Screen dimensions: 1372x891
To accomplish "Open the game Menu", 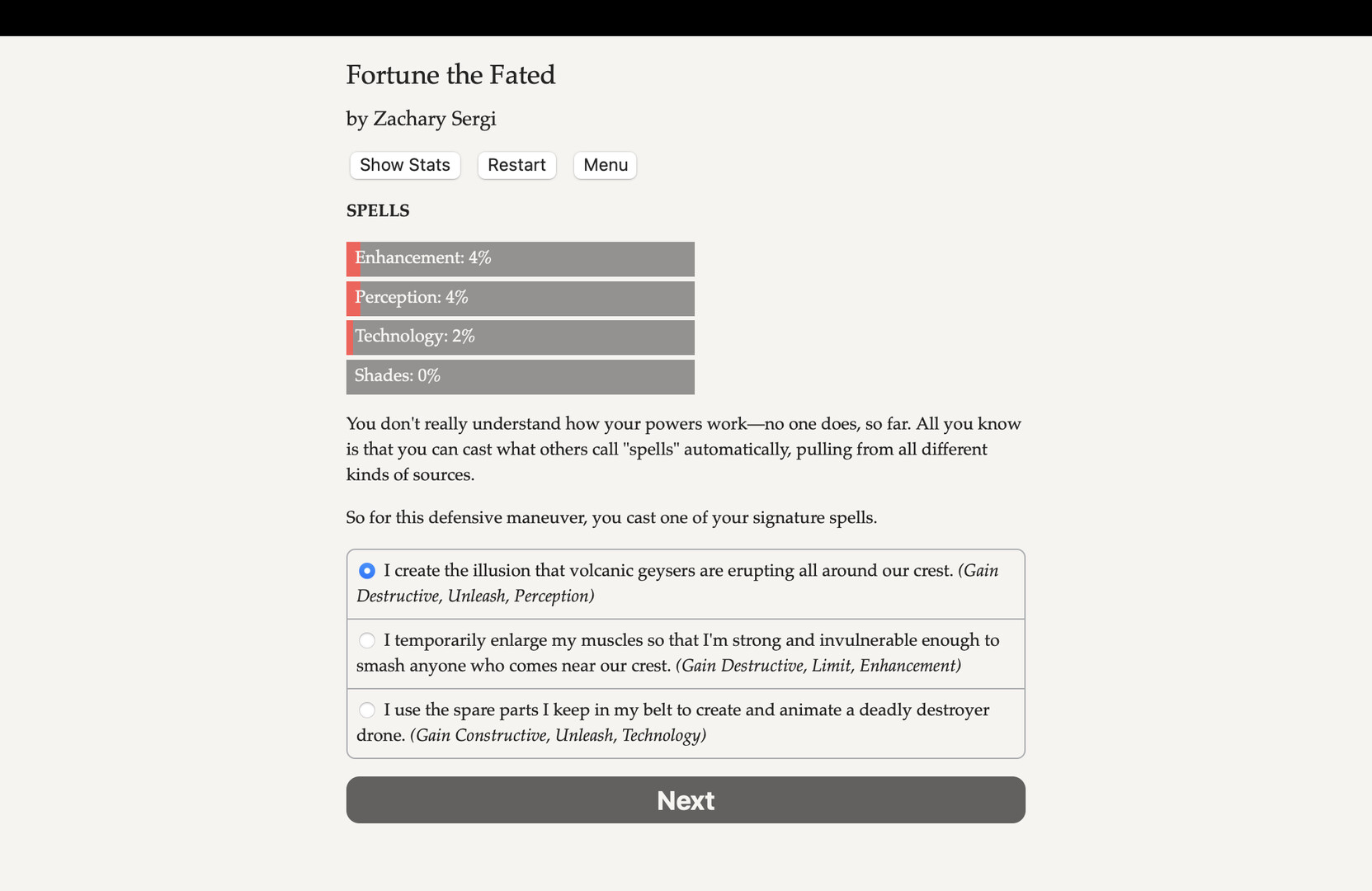I will pos(604,165).
